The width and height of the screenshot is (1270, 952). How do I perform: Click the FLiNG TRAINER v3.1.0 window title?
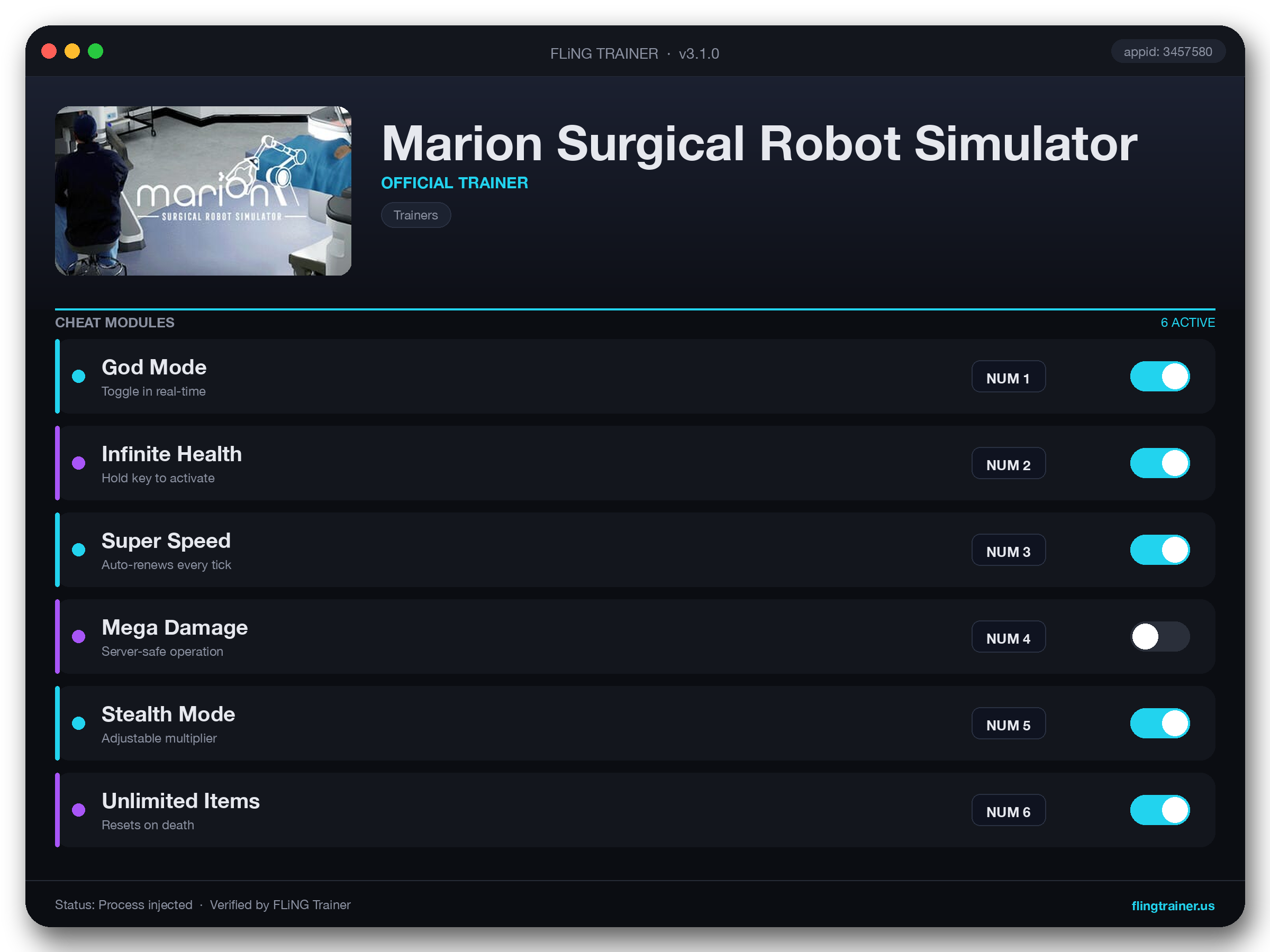pos(634,53)
